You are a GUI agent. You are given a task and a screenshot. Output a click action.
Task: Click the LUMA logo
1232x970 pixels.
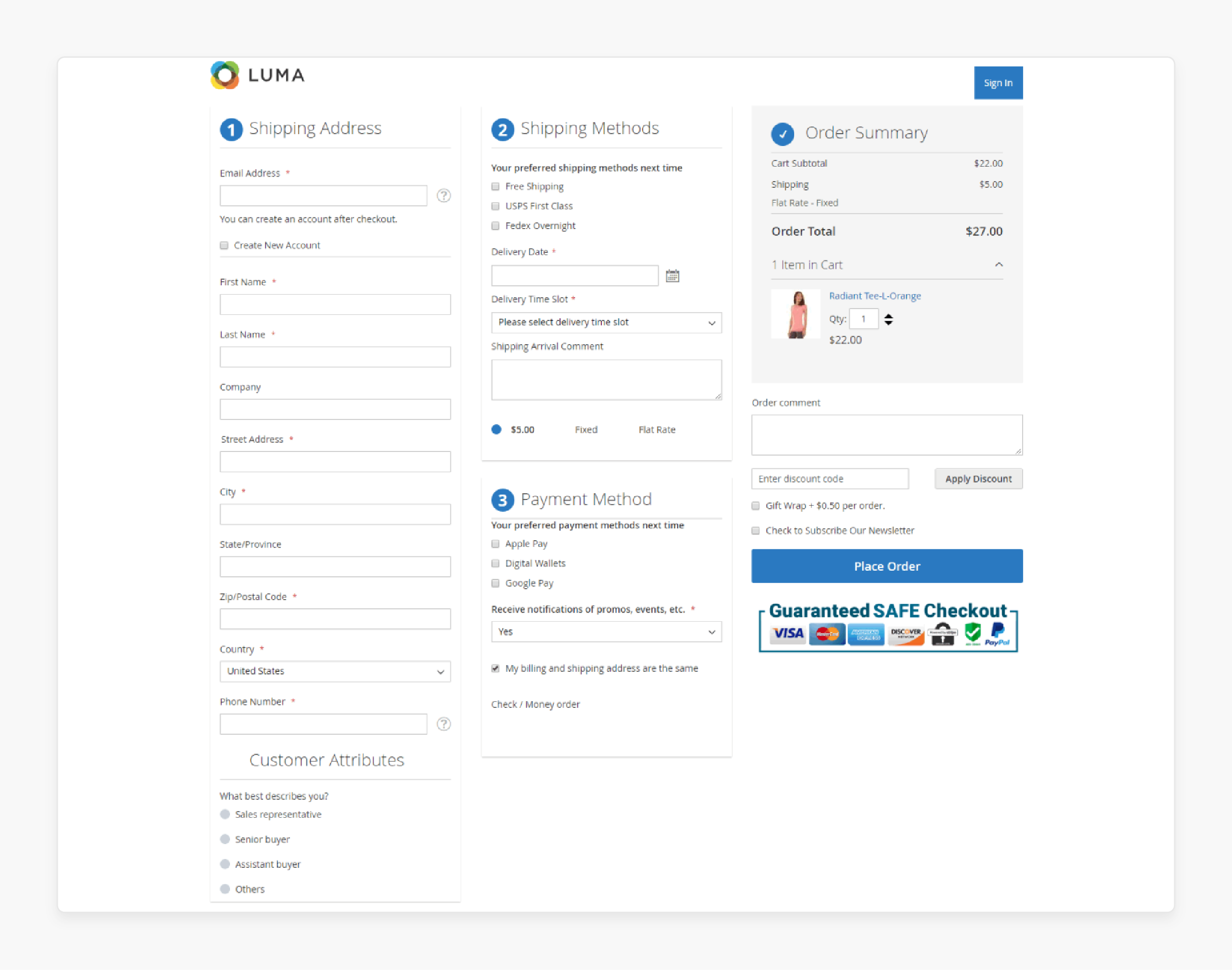pyautogui.click(x=258, y=75)
